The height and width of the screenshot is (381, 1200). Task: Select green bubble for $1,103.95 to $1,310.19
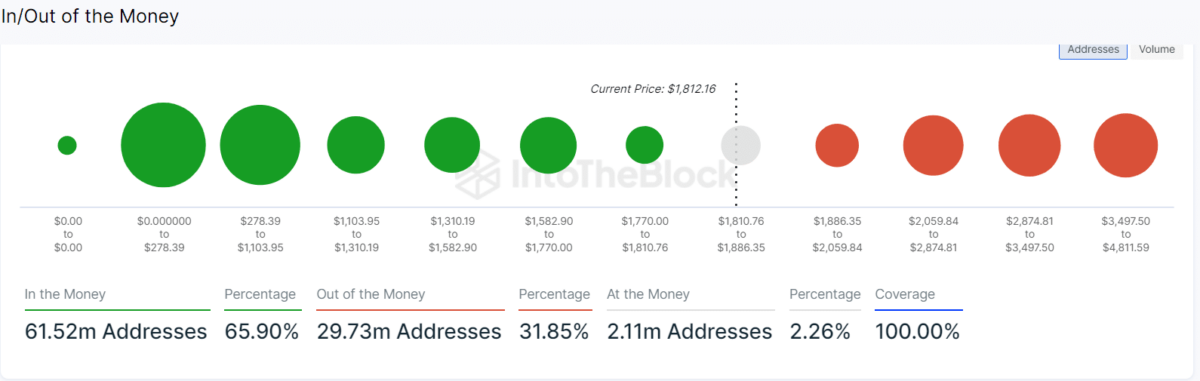tap(356, 145)
